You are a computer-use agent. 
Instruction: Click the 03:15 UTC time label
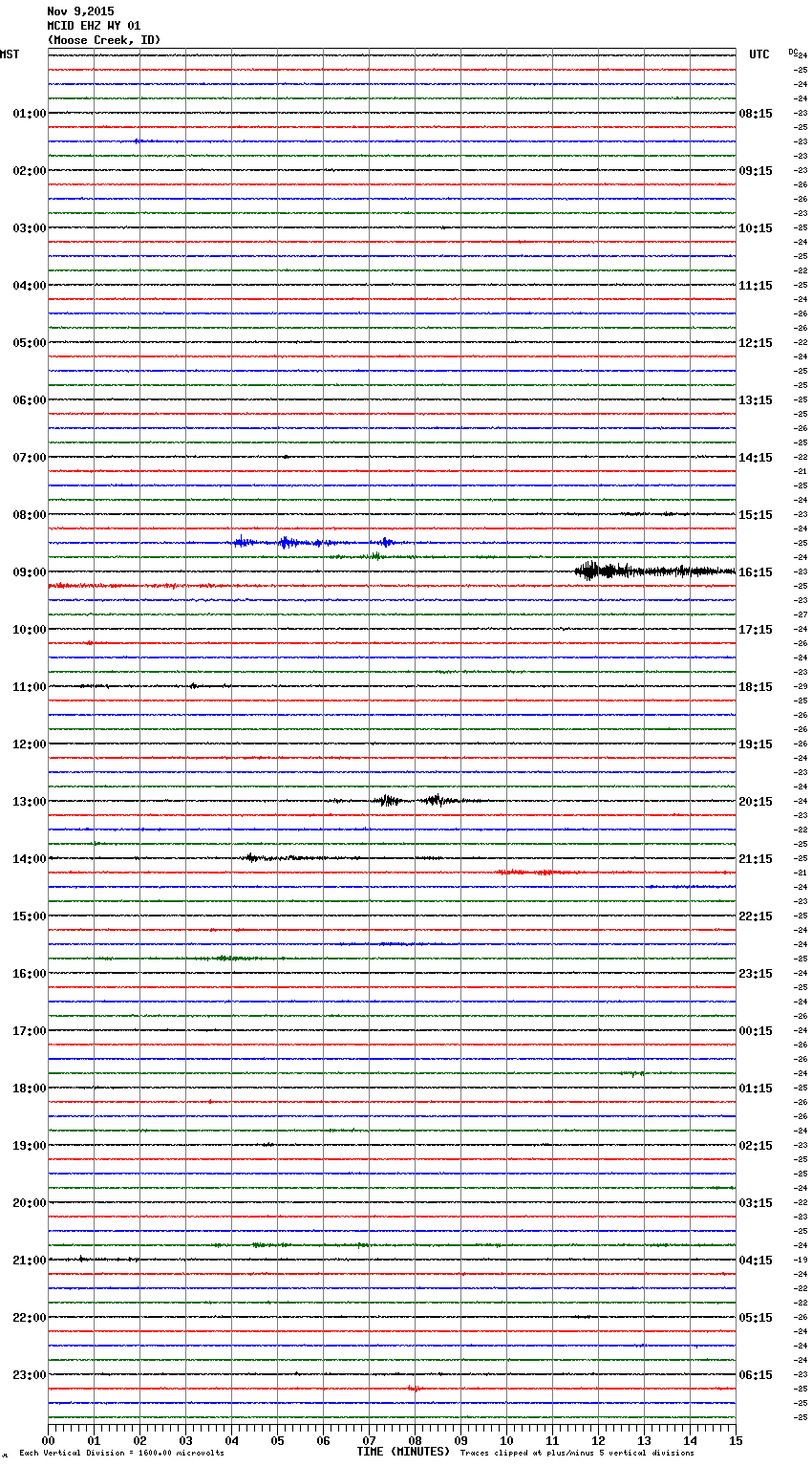coord(756,1203)
